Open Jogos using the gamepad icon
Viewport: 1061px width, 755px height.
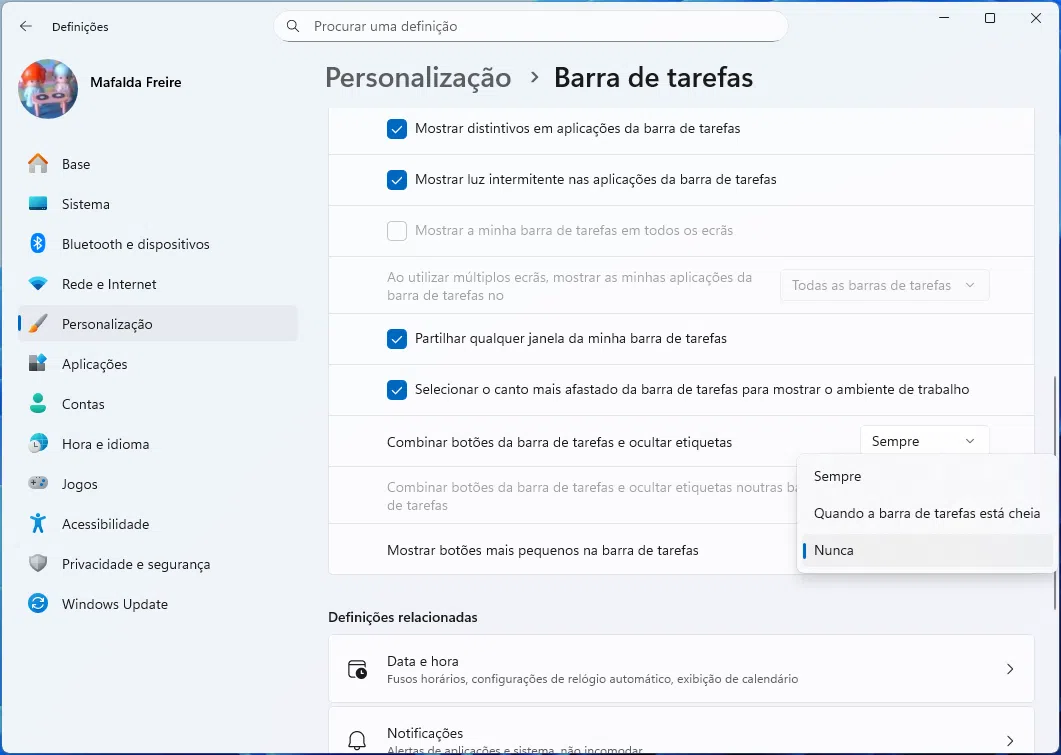click(38, 484)
